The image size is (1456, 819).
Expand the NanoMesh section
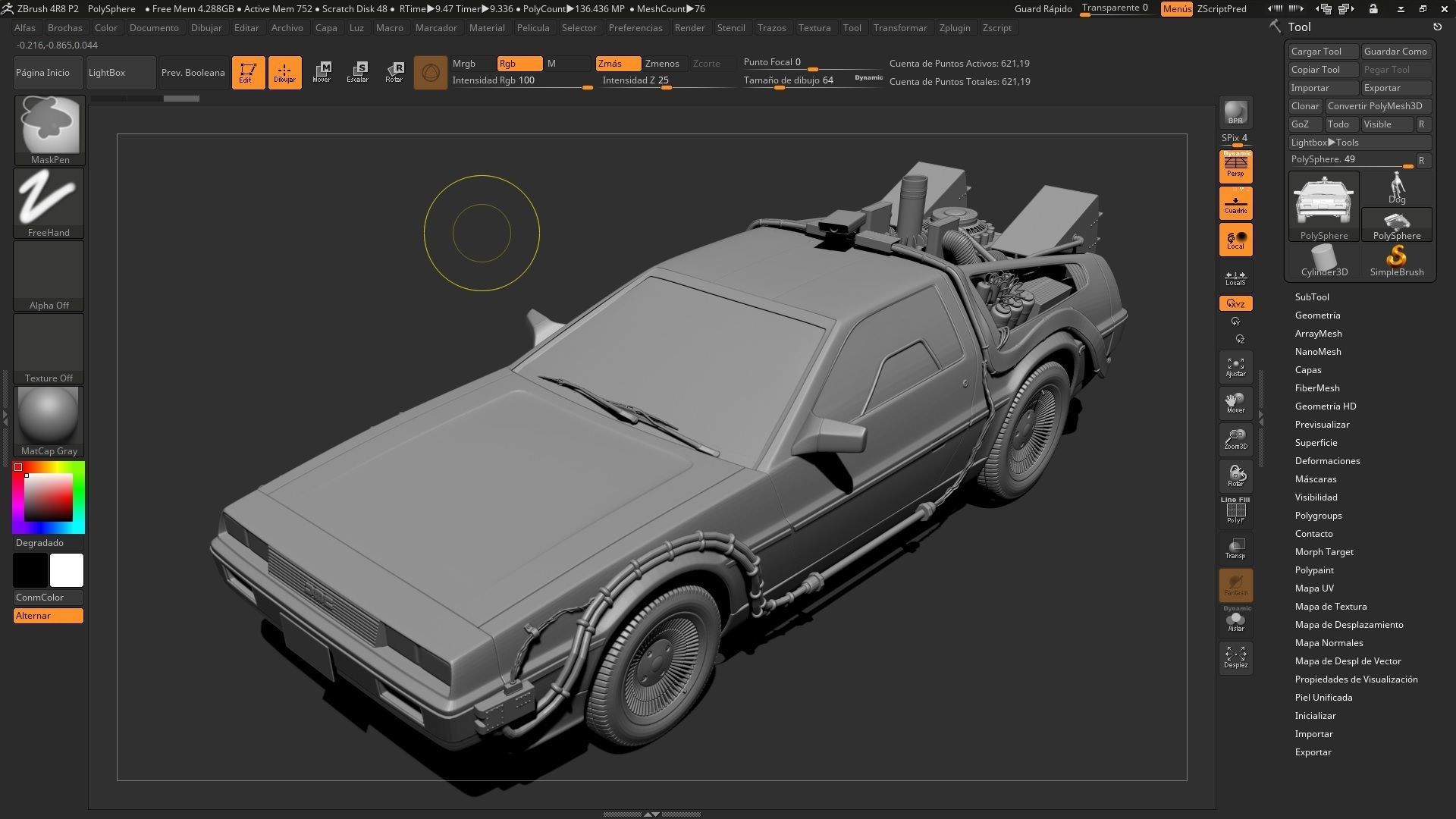click(1318, 352)
